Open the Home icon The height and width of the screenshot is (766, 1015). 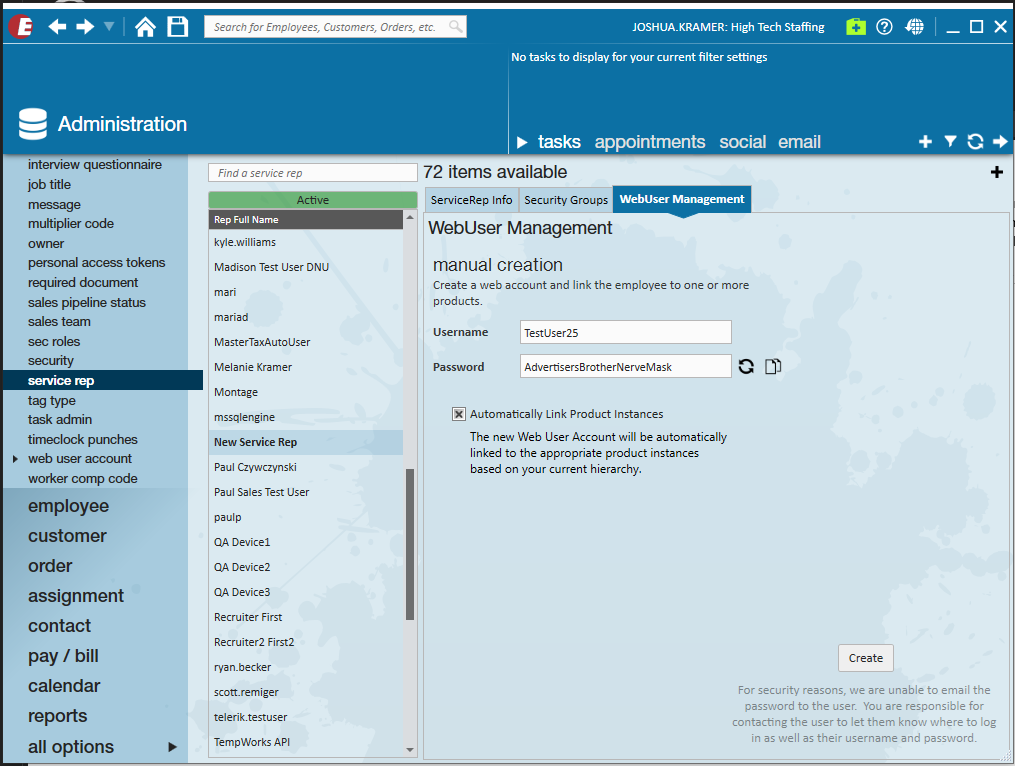(145, 27)
